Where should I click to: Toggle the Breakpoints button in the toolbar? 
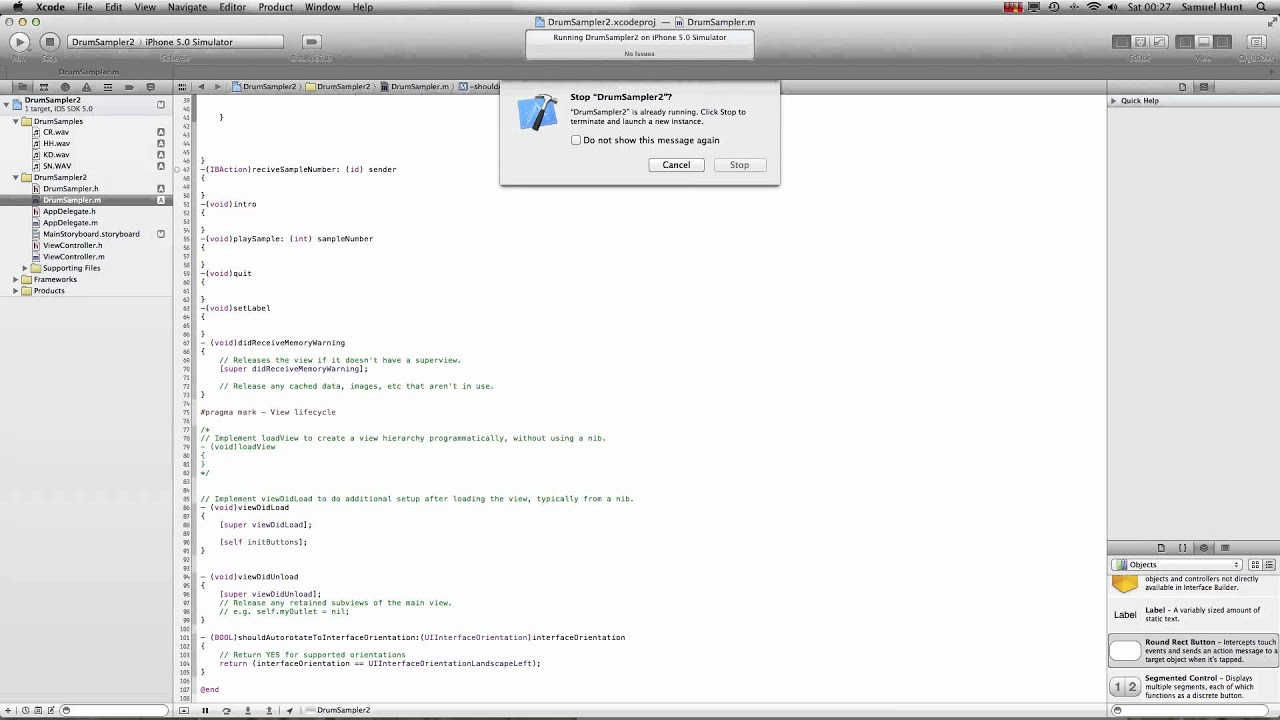coord(311,42)
